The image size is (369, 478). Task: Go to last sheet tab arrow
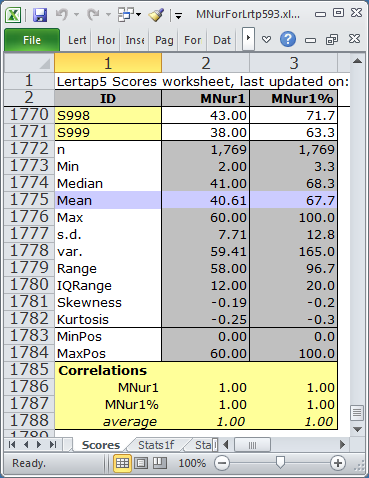coord(53,444)
